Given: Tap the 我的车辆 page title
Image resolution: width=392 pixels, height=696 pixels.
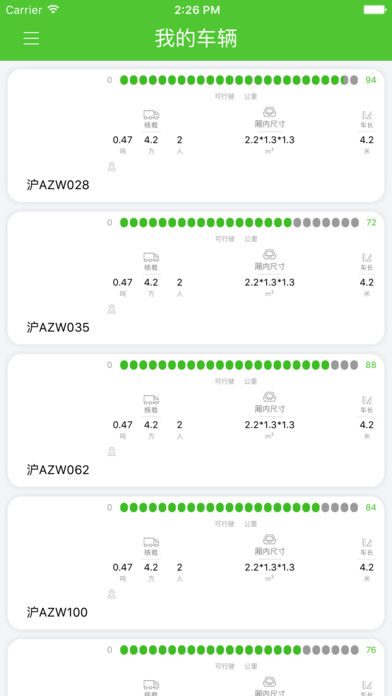Looking at the screenshot, I should pyautogui.click(x=196, y=38).
